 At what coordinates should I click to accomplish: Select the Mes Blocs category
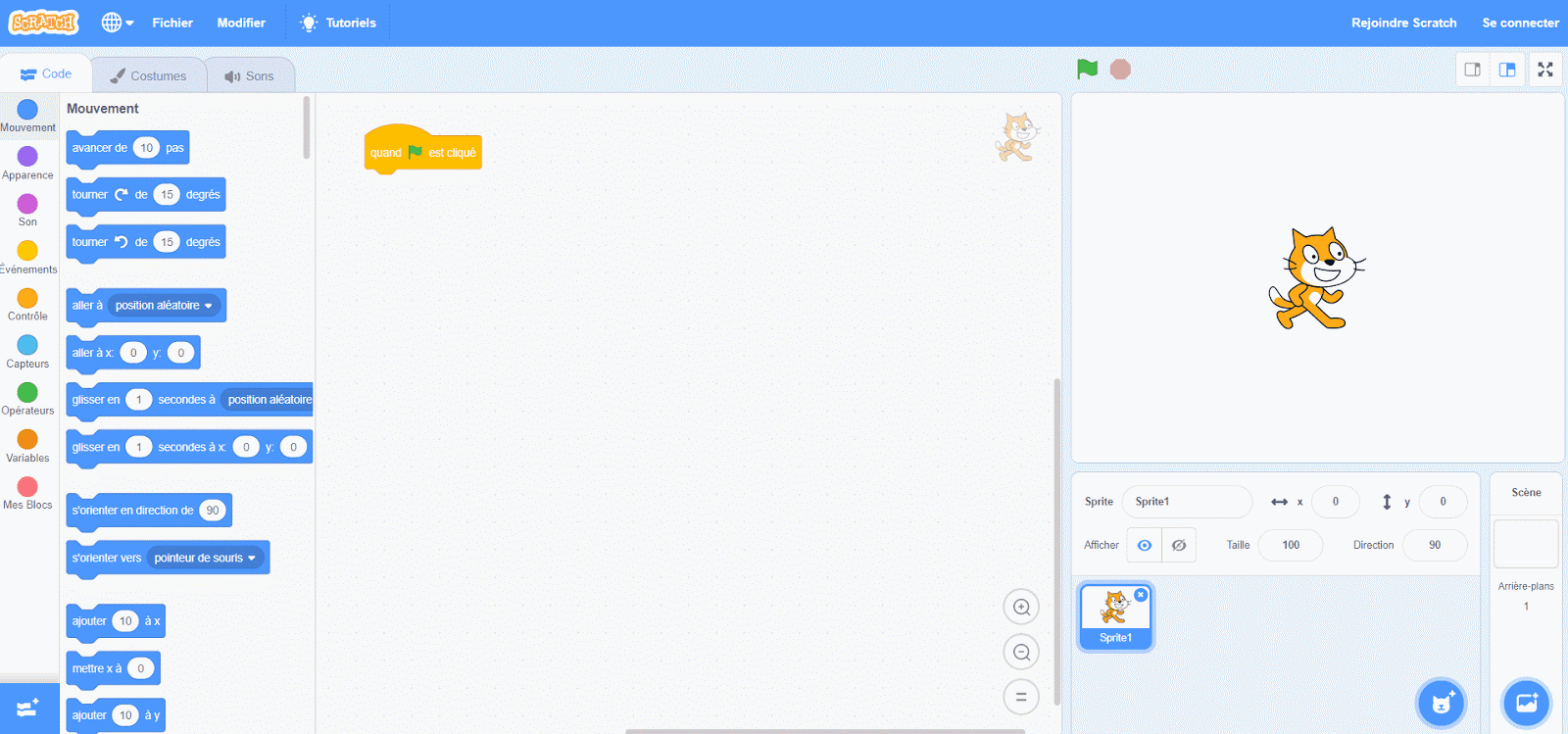coord(27,492)
